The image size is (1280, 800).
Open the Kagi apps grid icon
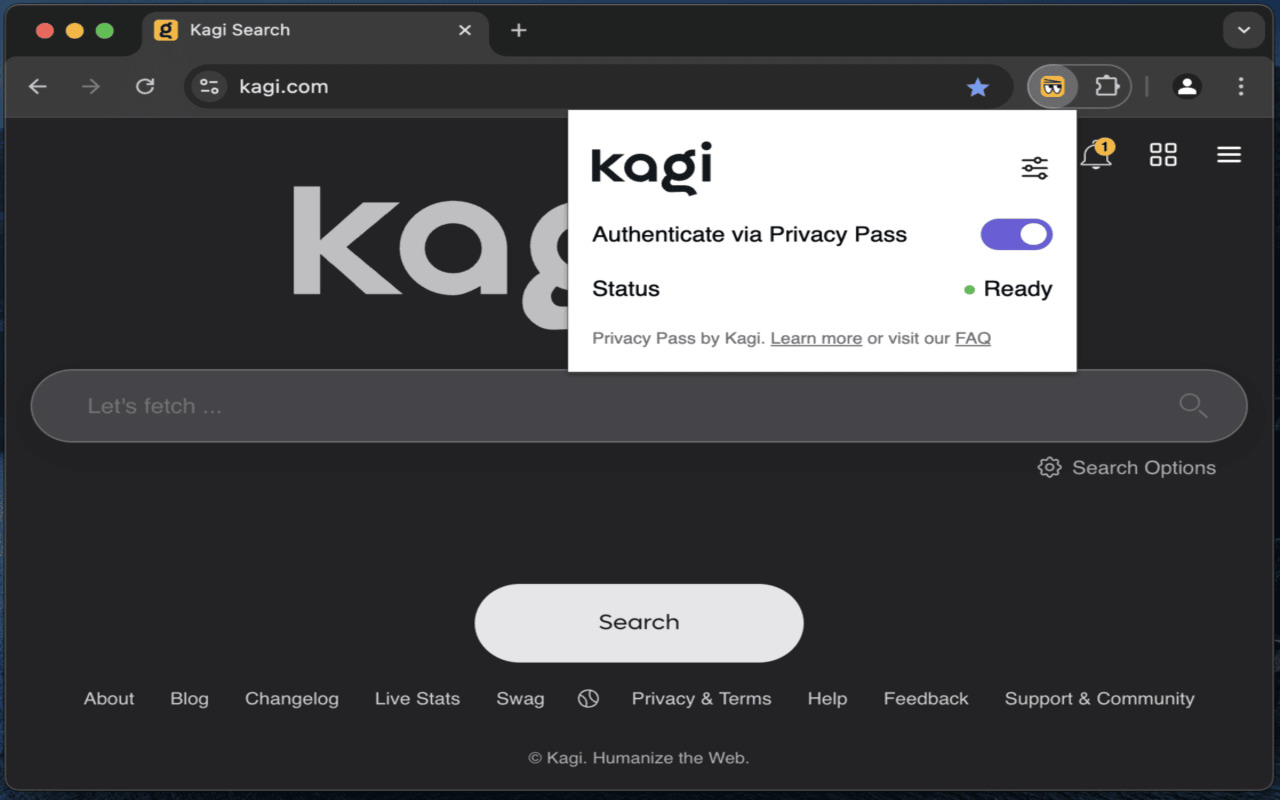click(x=1162, y=154)
